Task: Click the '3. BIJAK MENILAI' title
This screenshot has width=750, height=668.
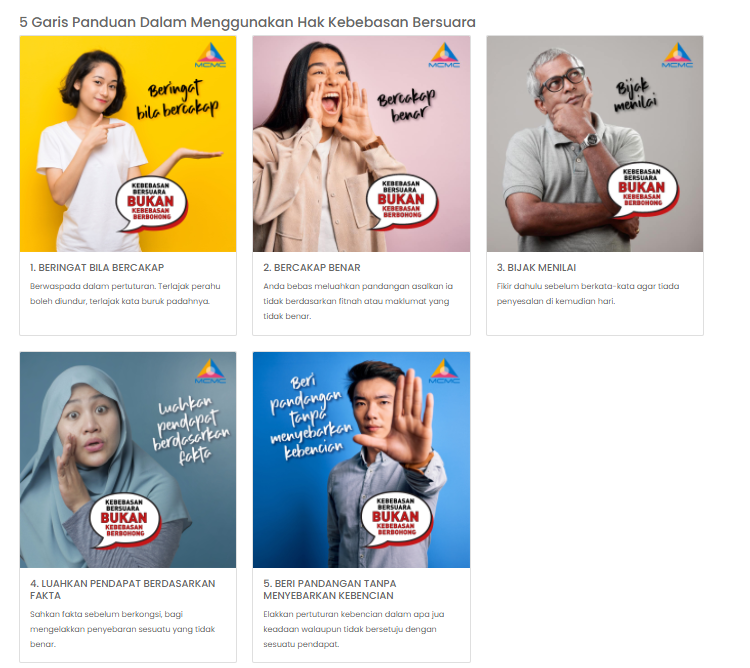Action: pyautogui.click(x=536, y=268)
